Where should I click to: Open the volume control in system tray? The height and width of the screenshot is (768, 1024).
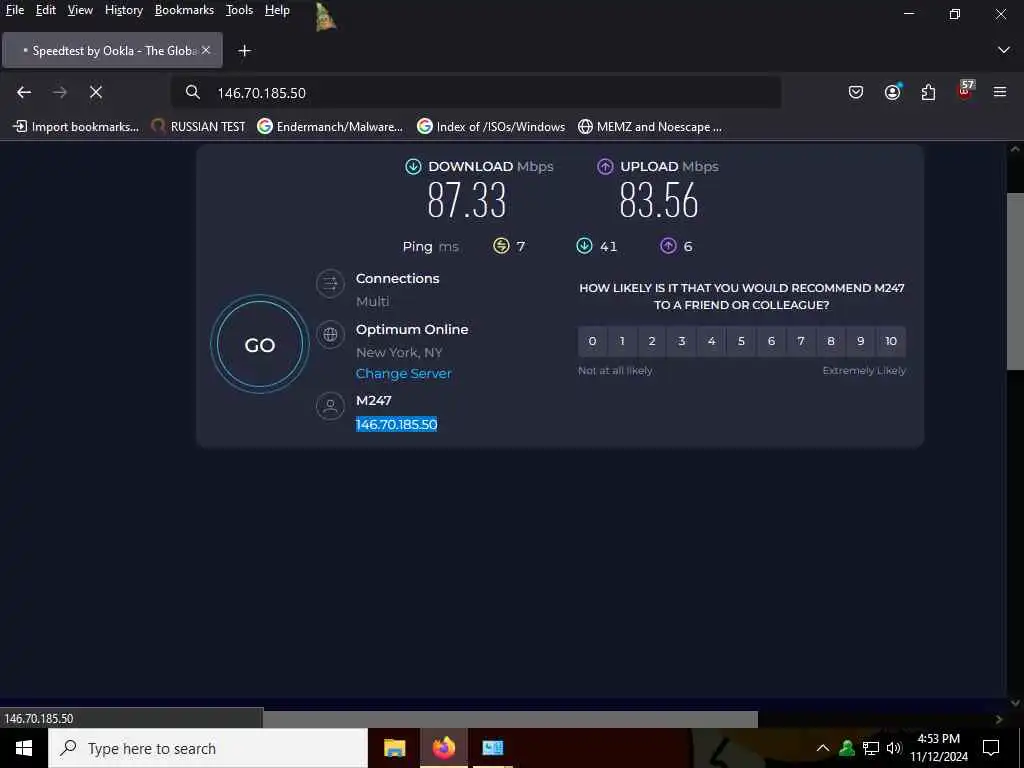(x=894, y=748)
